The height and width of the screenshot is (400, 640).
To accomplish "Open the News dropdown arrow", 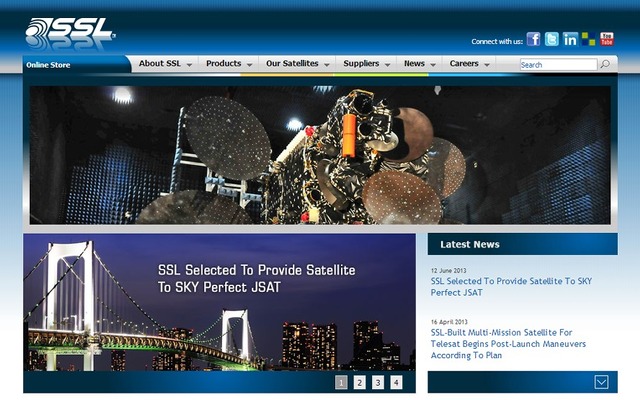I will (433, 65).
